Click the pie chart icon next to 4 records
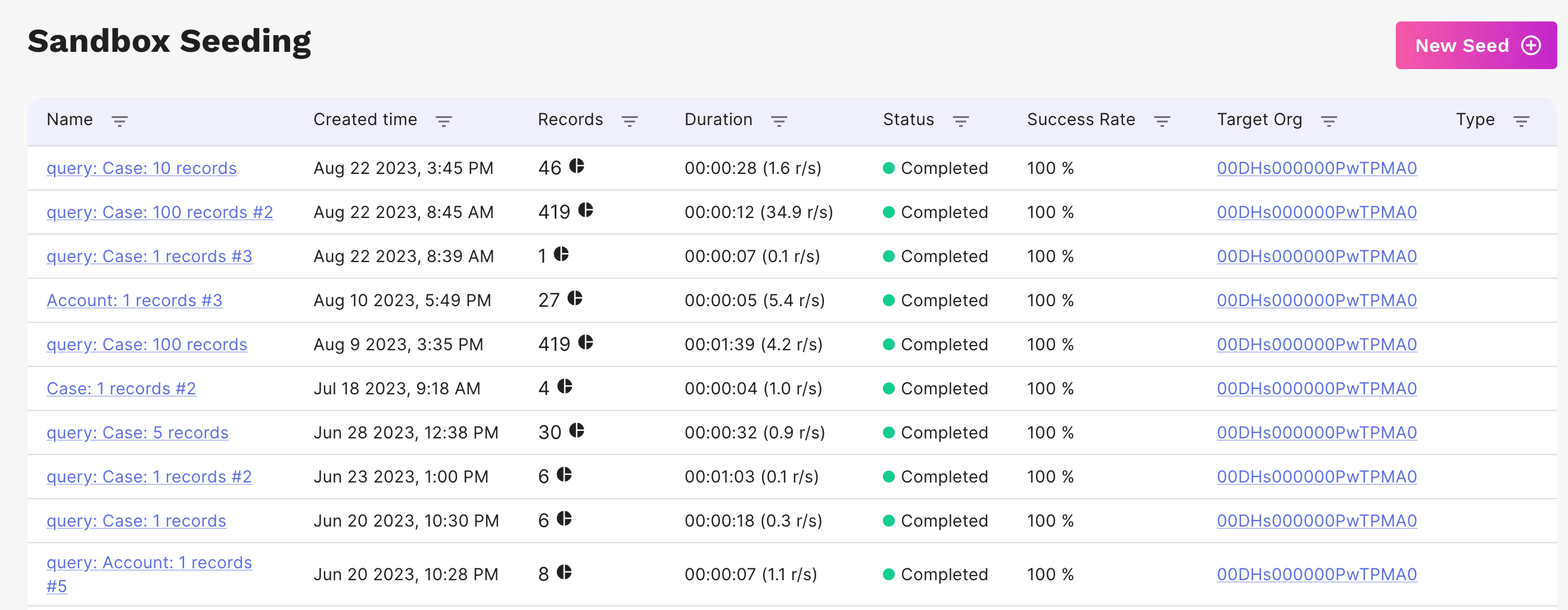This screenshot has width=1568, height=610. (565, 386)
